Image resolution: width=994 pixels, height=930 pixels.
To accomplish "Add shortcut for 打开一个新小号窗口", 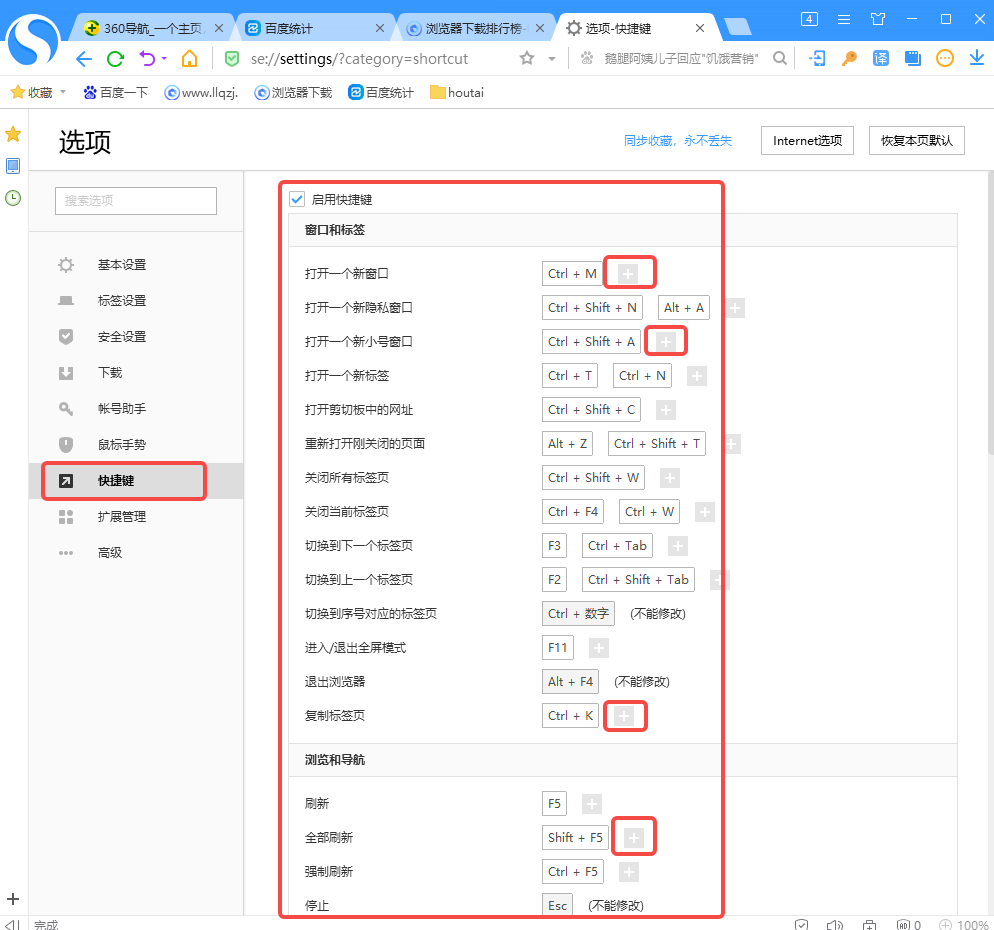I will [x=665, y=342].
